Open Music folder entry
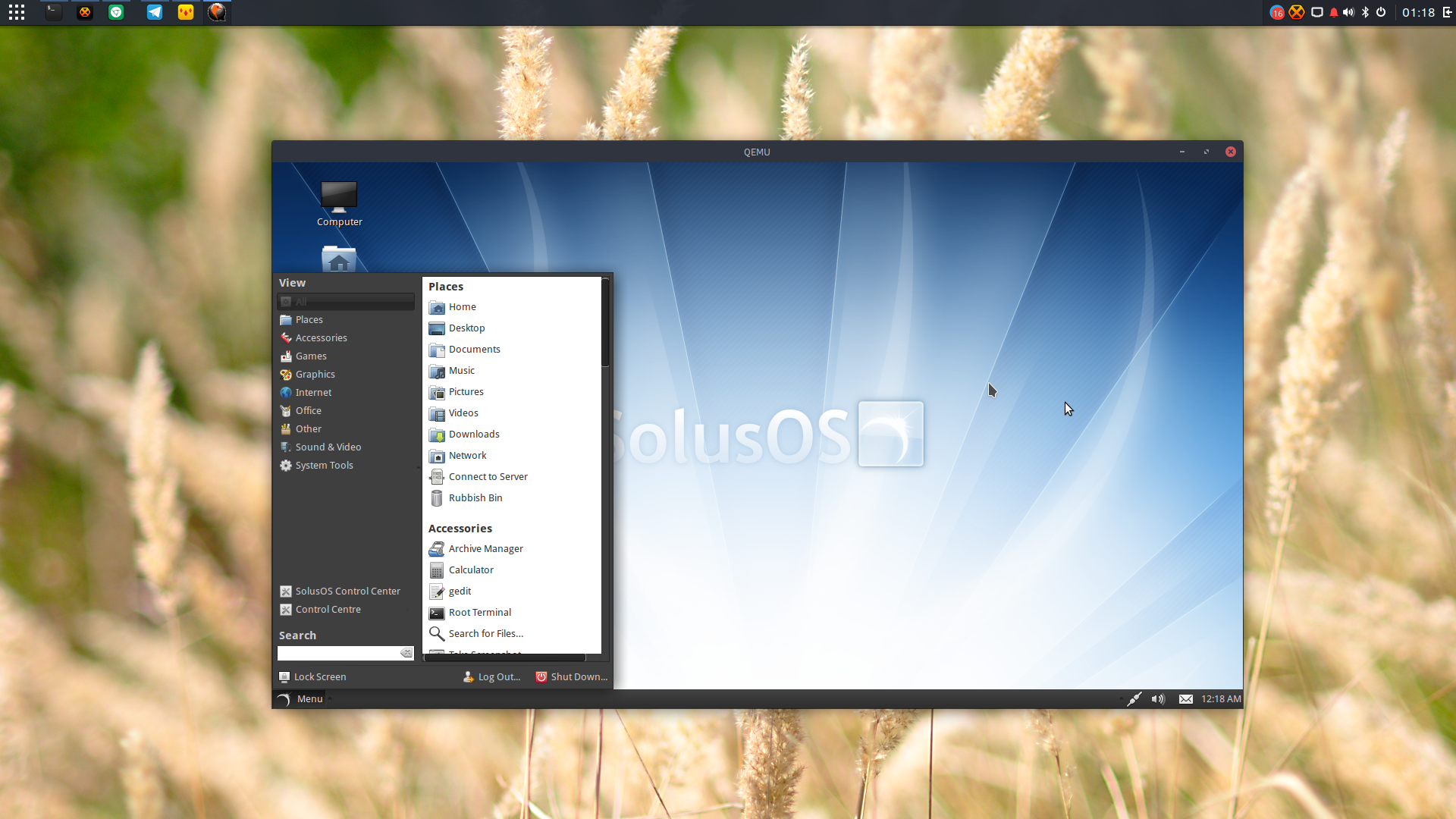Image resolution: width=1456 pixels, height=819 pixels. [x=512, y=371]
